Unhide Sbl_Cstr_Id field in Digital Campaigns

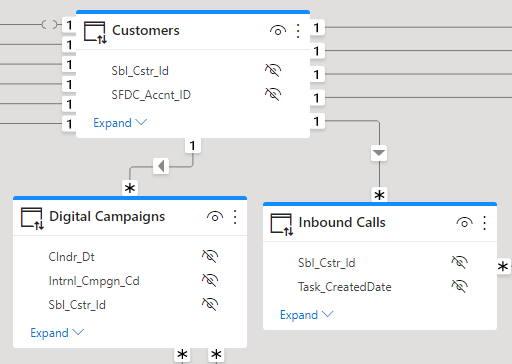coord(210,304)
